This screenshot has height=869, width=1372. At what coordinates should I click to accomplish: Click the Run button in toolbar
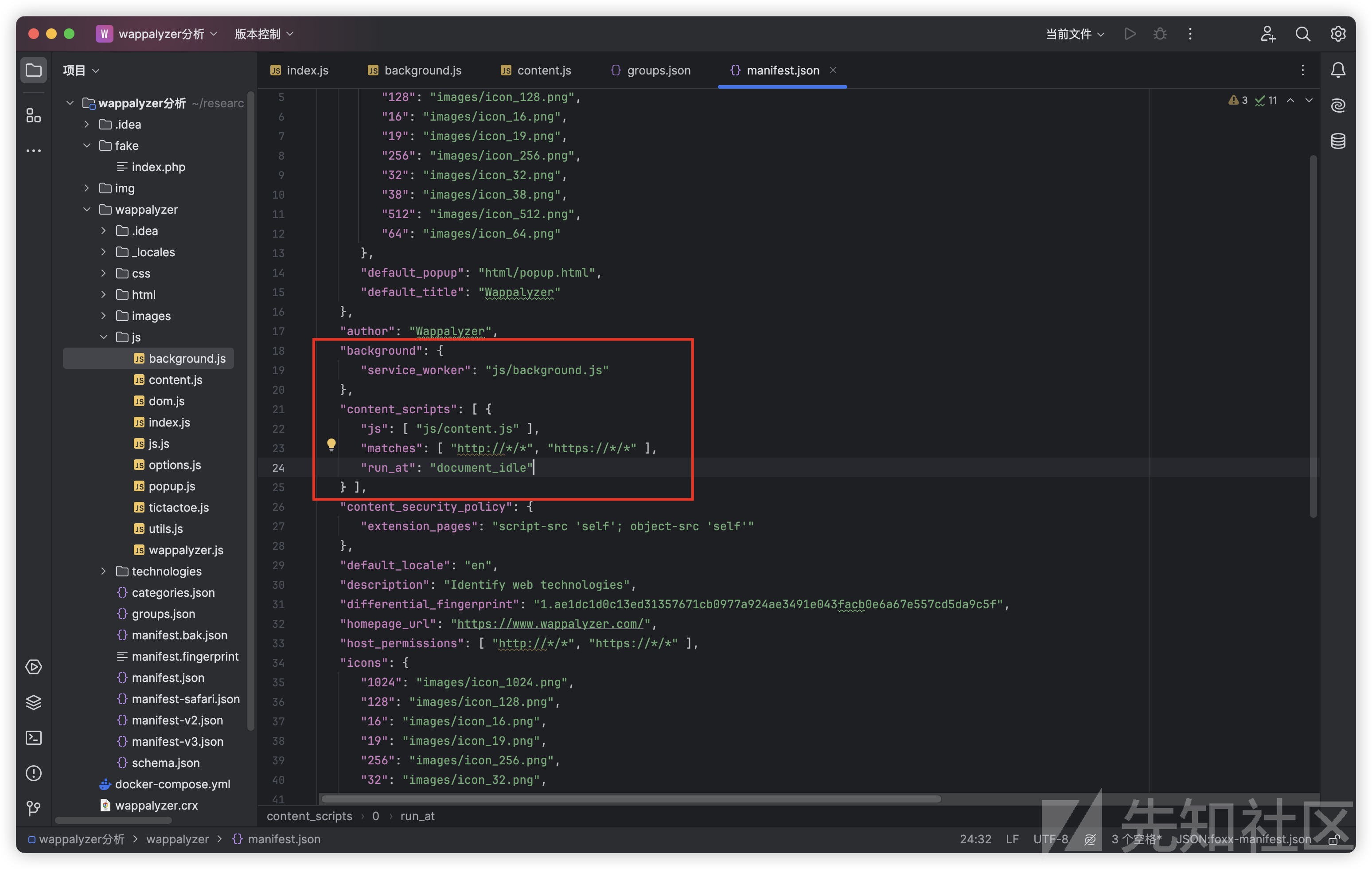point(1130,34)
